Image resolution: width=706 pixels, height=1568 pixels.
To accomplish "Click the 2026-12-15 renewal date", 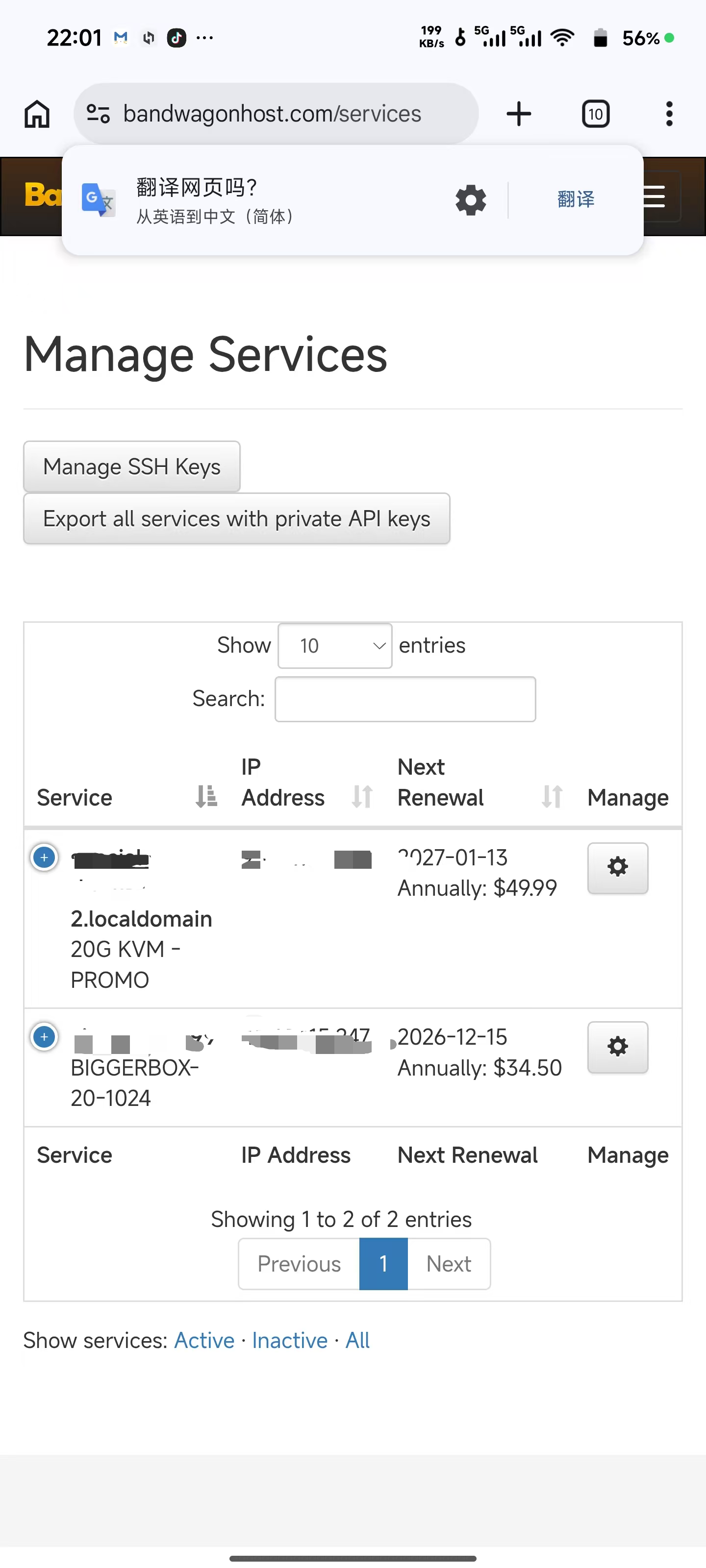I will pos(453,1037).
